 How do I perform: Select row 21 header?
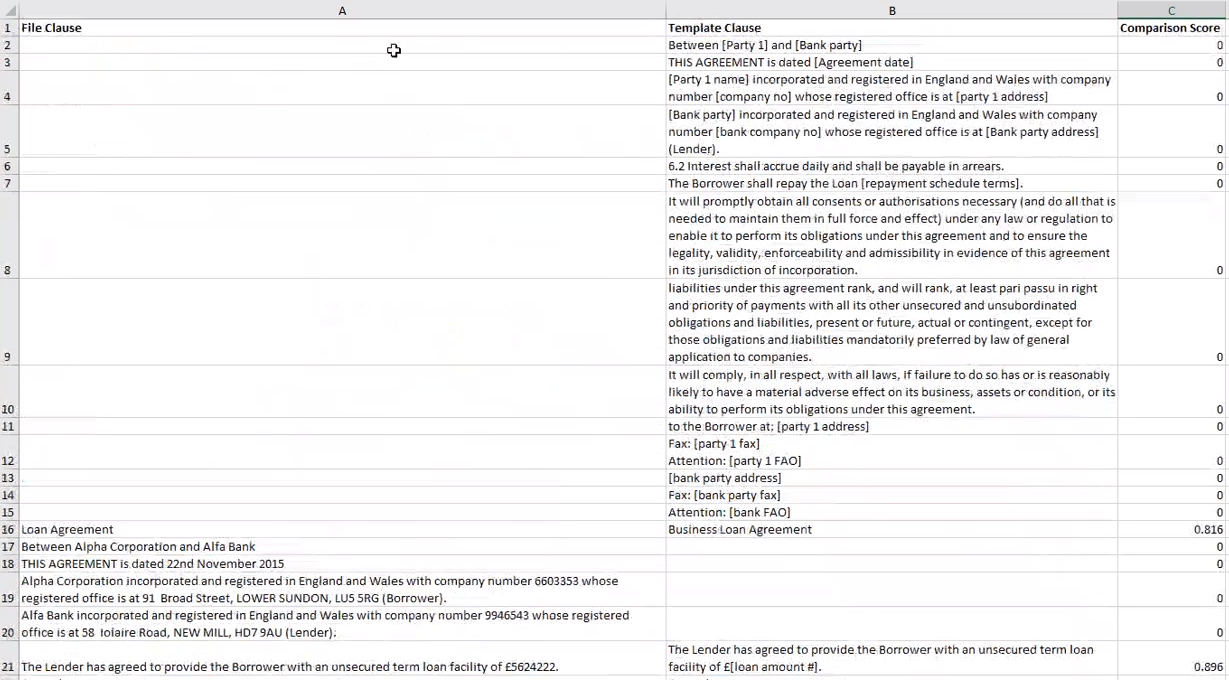(x=8, y=667)
